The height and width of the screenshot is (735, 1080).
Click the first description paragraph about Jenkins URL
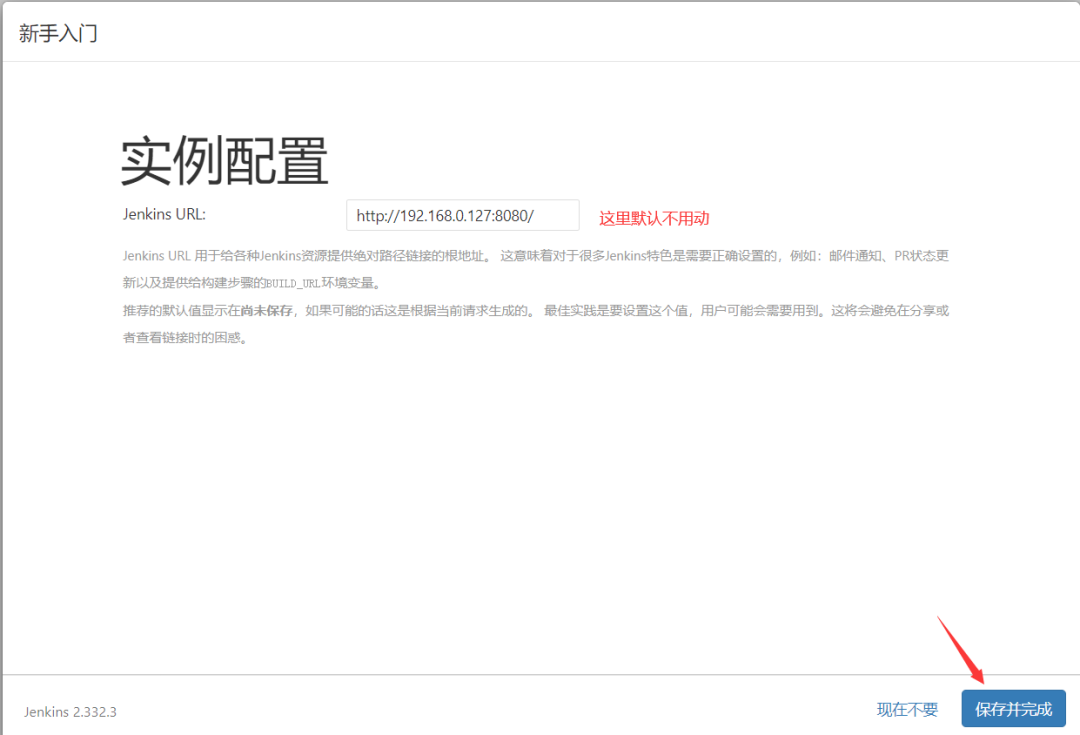tap(400, 255)
